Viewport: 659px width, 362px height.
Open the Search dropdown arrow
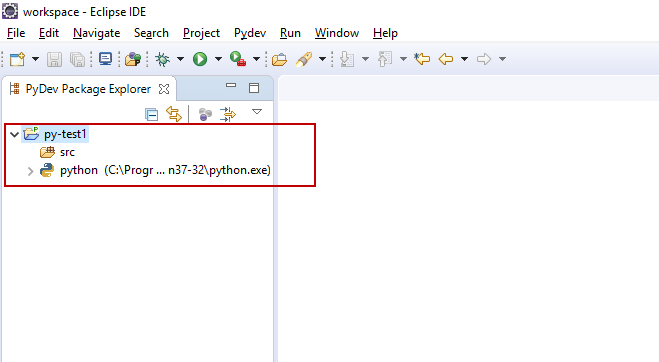tap(322, 59)
